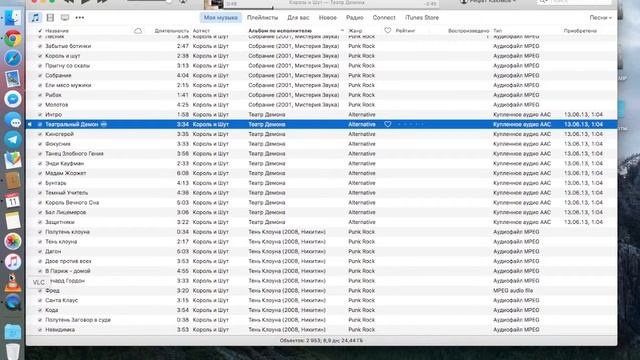
Task: Open Safari from the Dock
Action: [x=13, y=58]
